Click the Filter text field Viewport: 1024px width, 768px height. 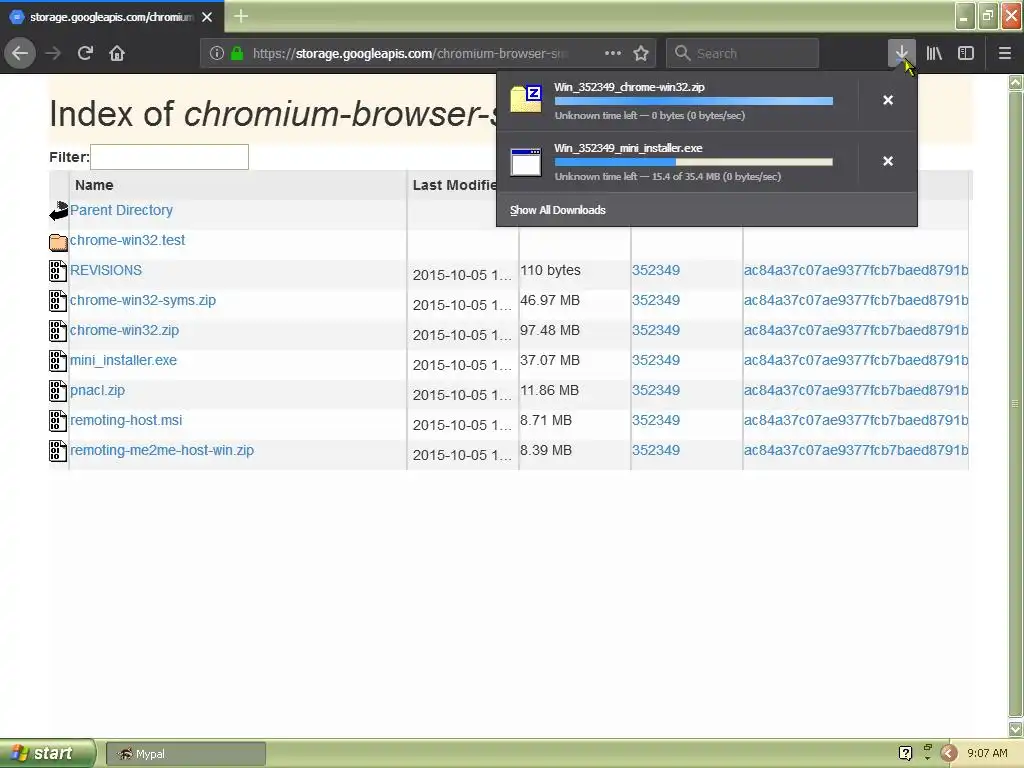tap(169, 157)
